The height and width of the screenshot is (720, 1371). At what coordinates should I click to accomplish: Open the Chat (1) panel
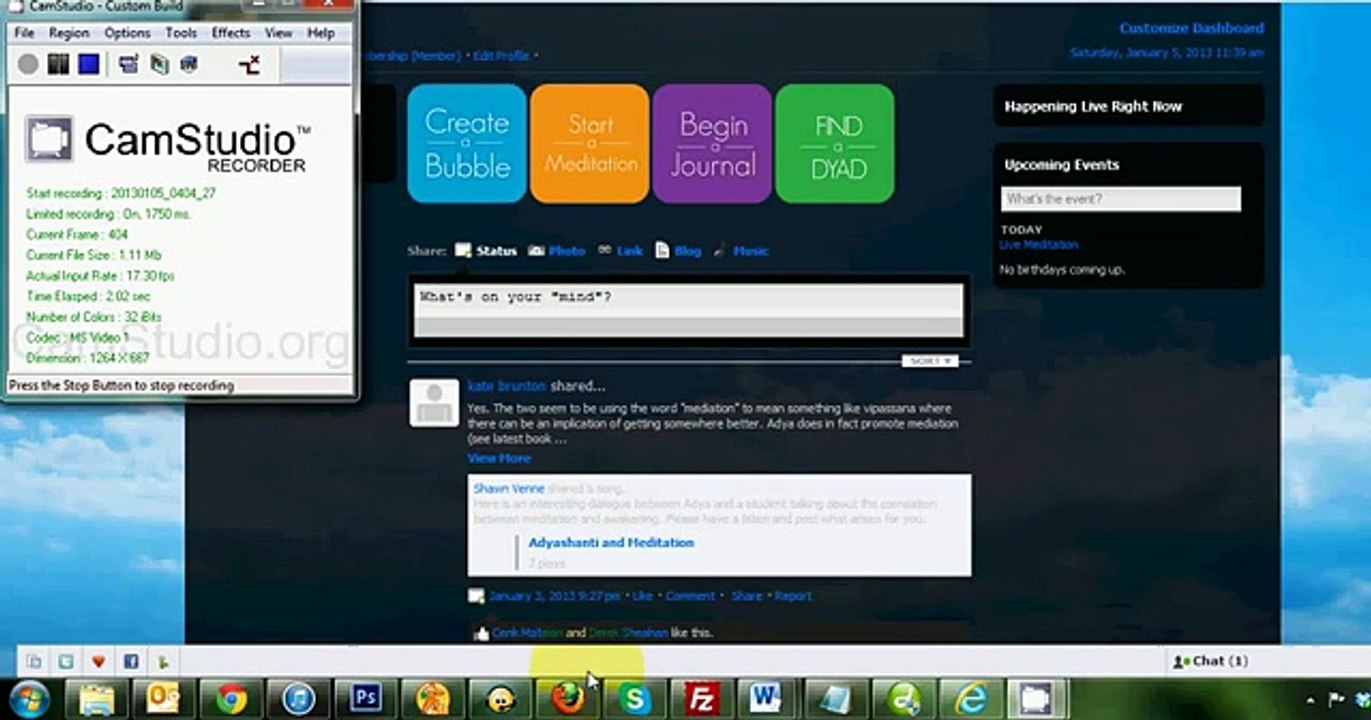(1211, 661)
